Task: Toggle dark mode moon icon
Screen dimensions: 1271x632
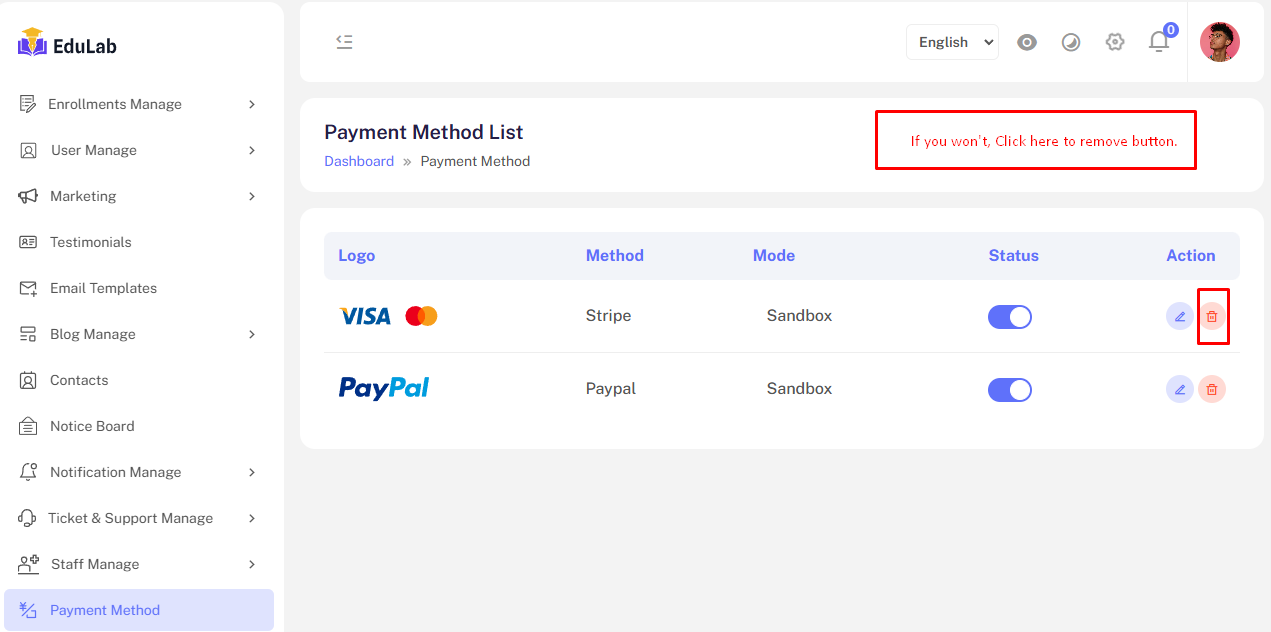Action: pos(1071,42)
